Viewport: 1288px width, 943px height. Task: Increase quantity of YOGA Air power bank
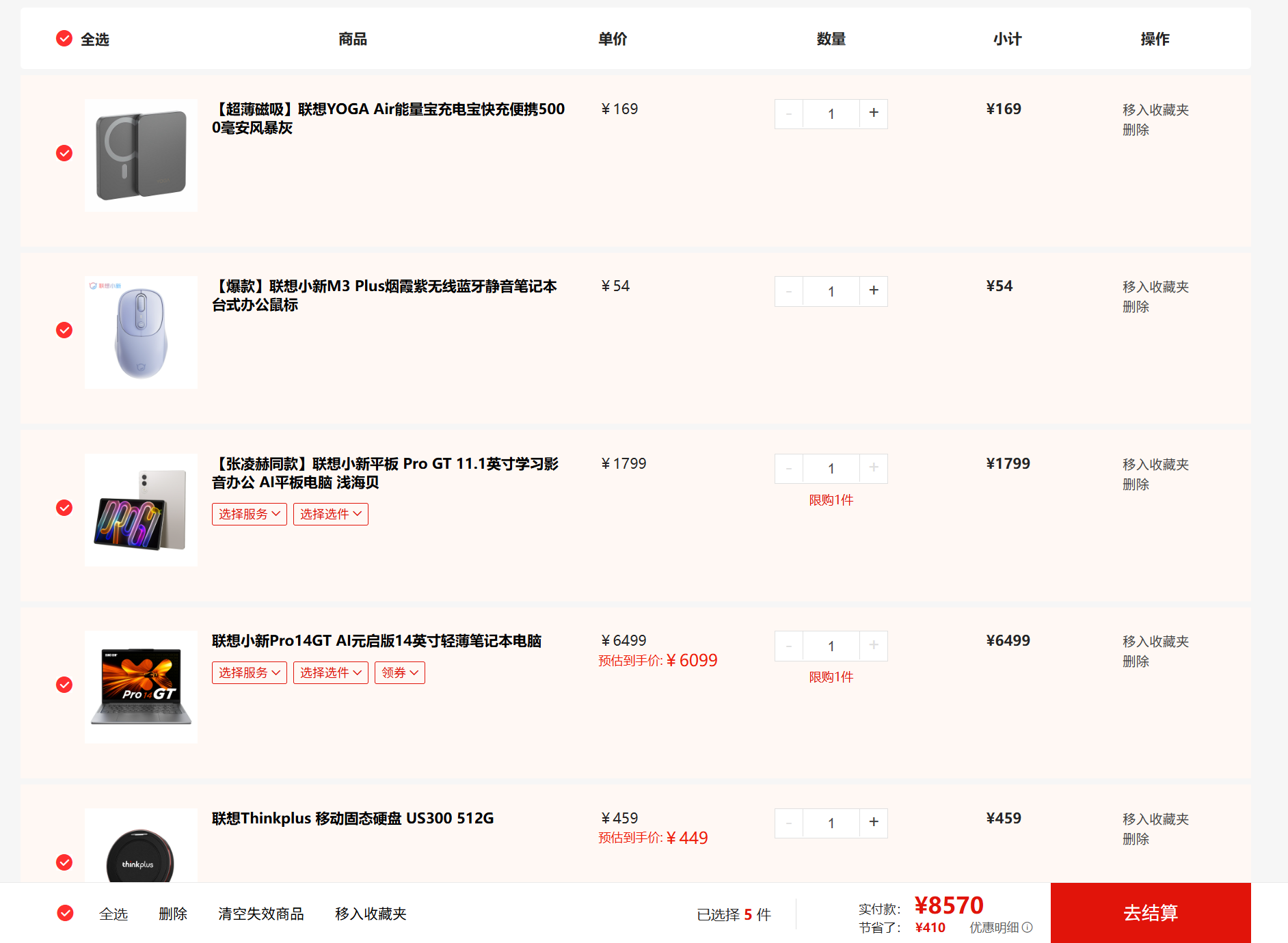click(873, 113)
